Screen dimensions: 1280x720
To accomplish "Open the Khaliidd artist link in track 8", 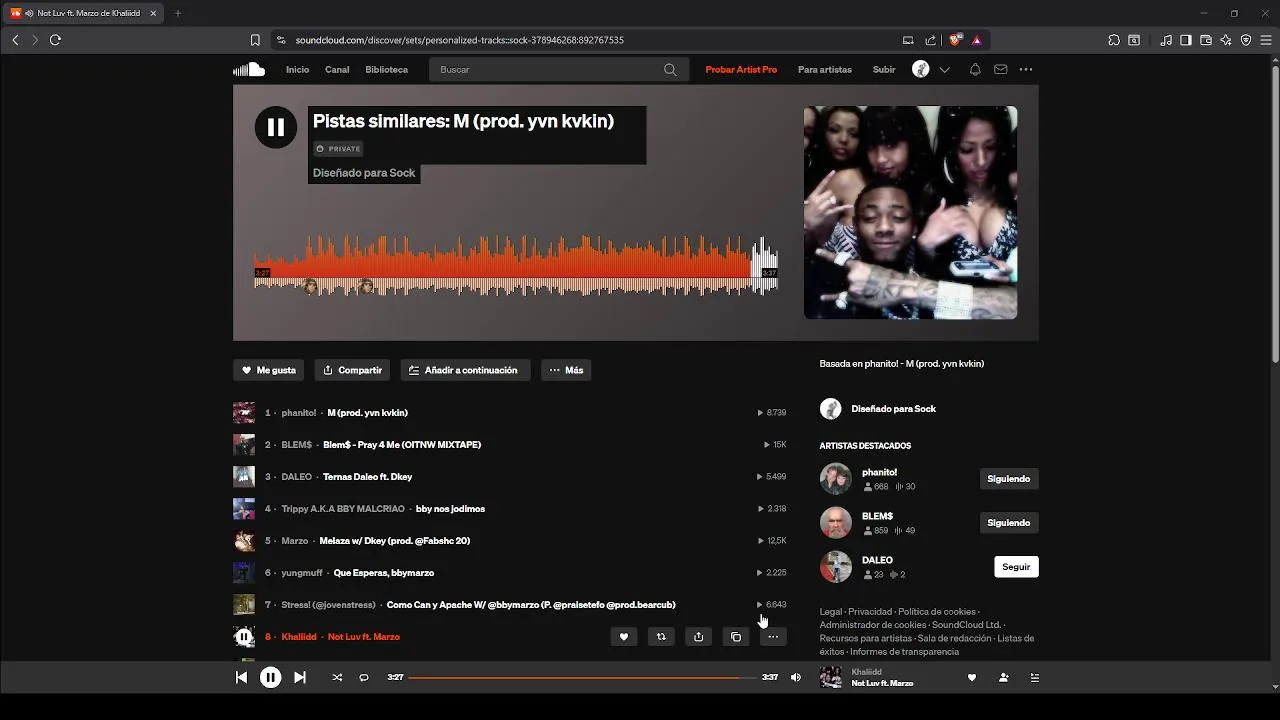I will pos(299,637).
